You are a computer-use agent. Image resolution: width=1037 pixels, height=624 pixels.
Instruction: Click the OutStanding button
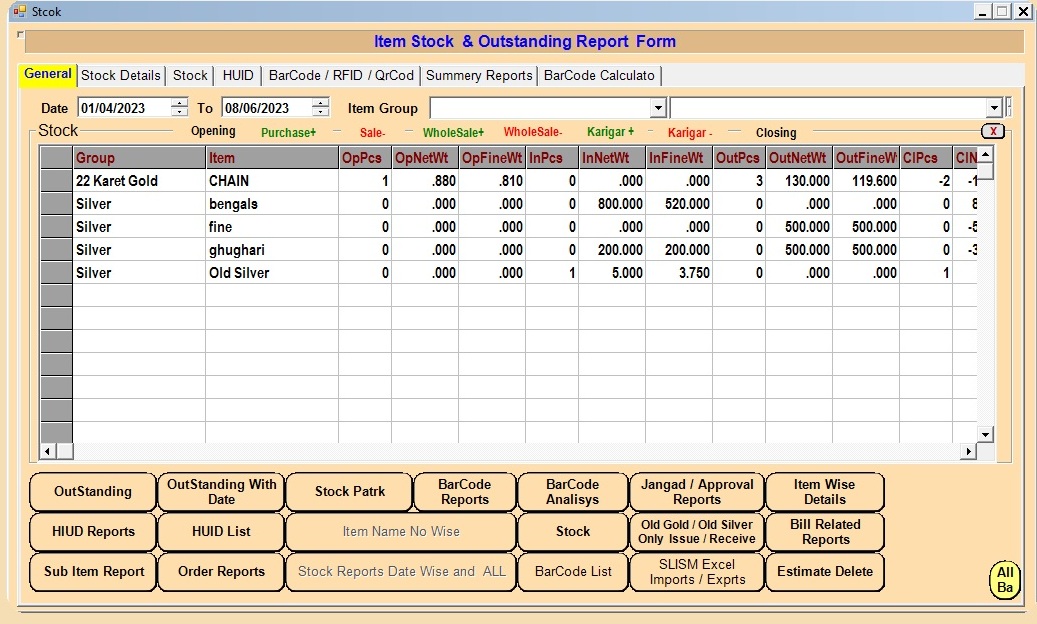(93, 492)
